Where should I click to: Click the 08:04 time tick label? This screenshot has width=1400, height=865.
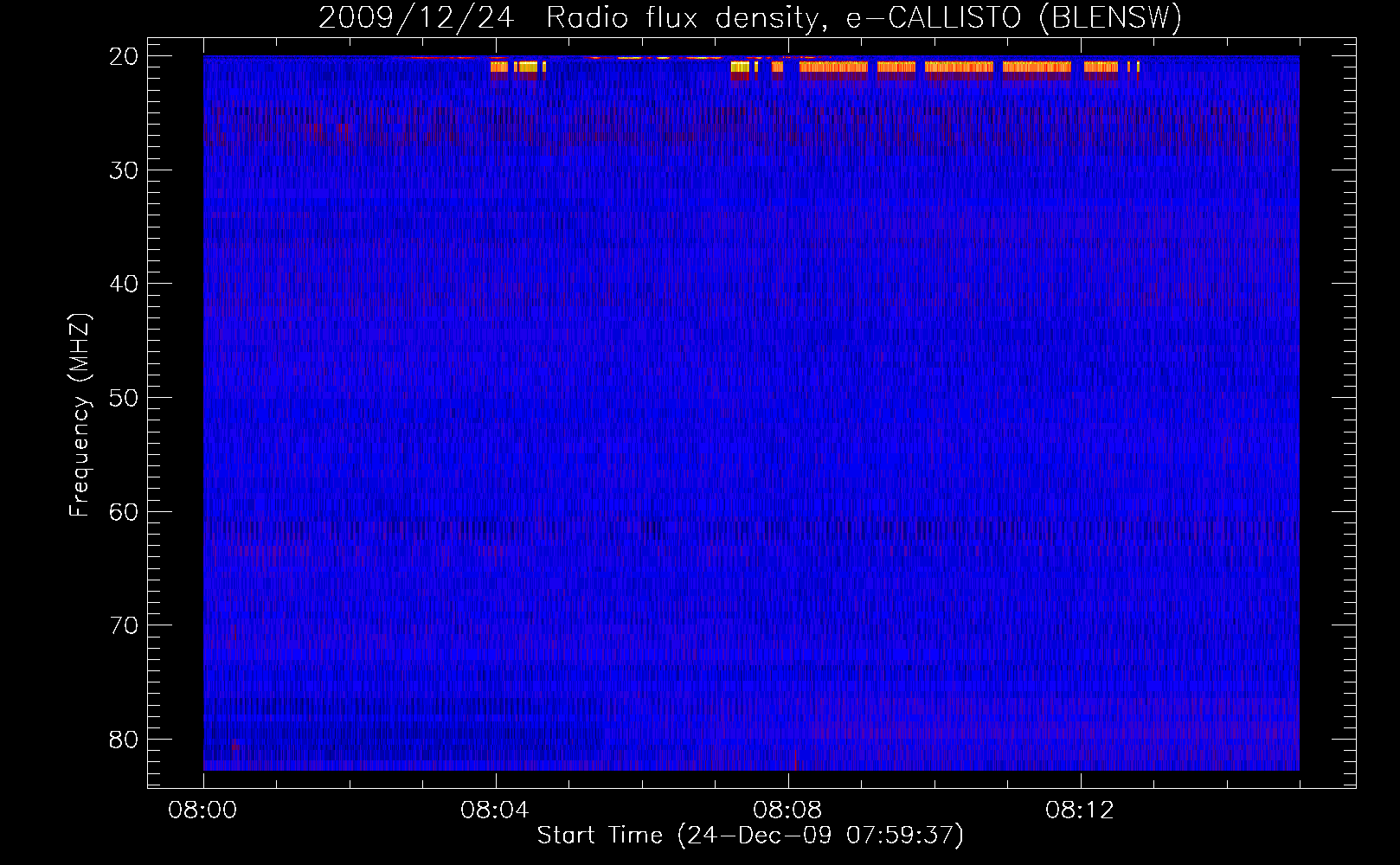pos(495,811)
